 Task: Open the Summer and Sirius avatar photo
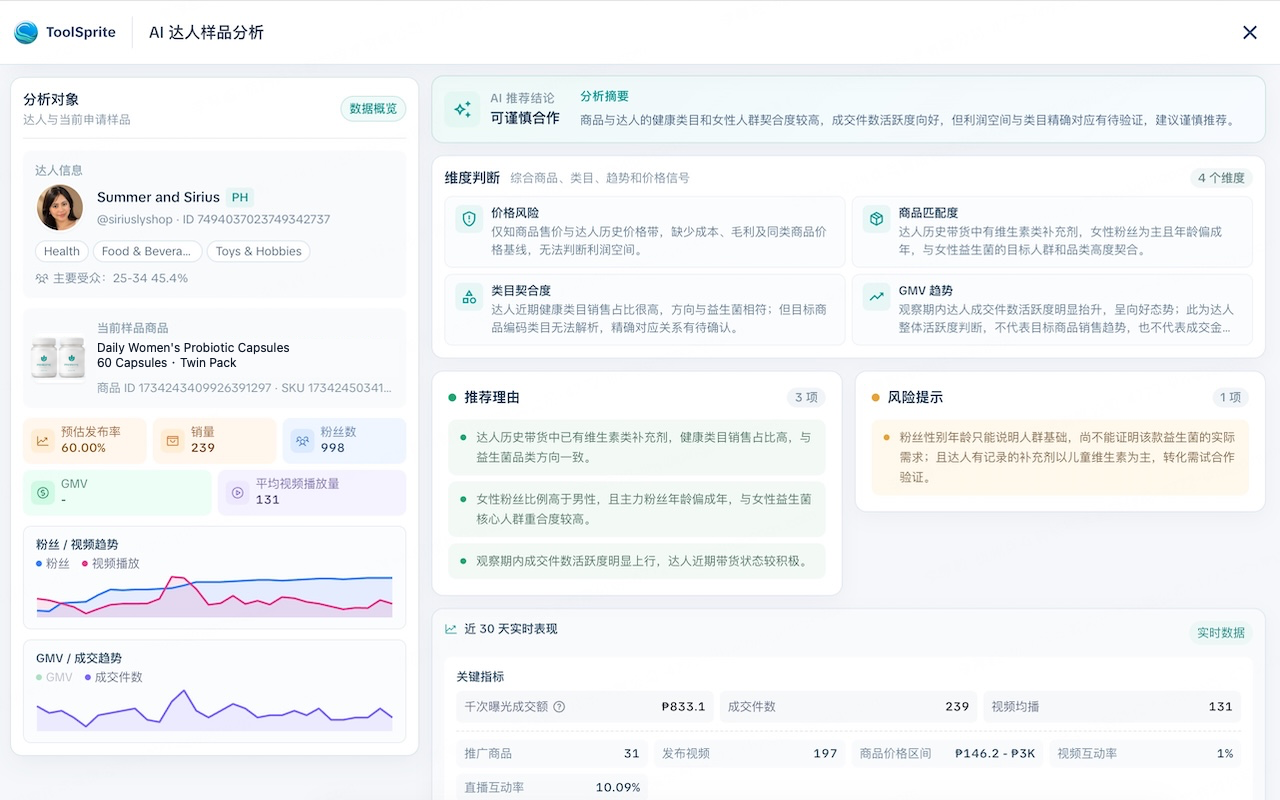(x=60, y=207)
